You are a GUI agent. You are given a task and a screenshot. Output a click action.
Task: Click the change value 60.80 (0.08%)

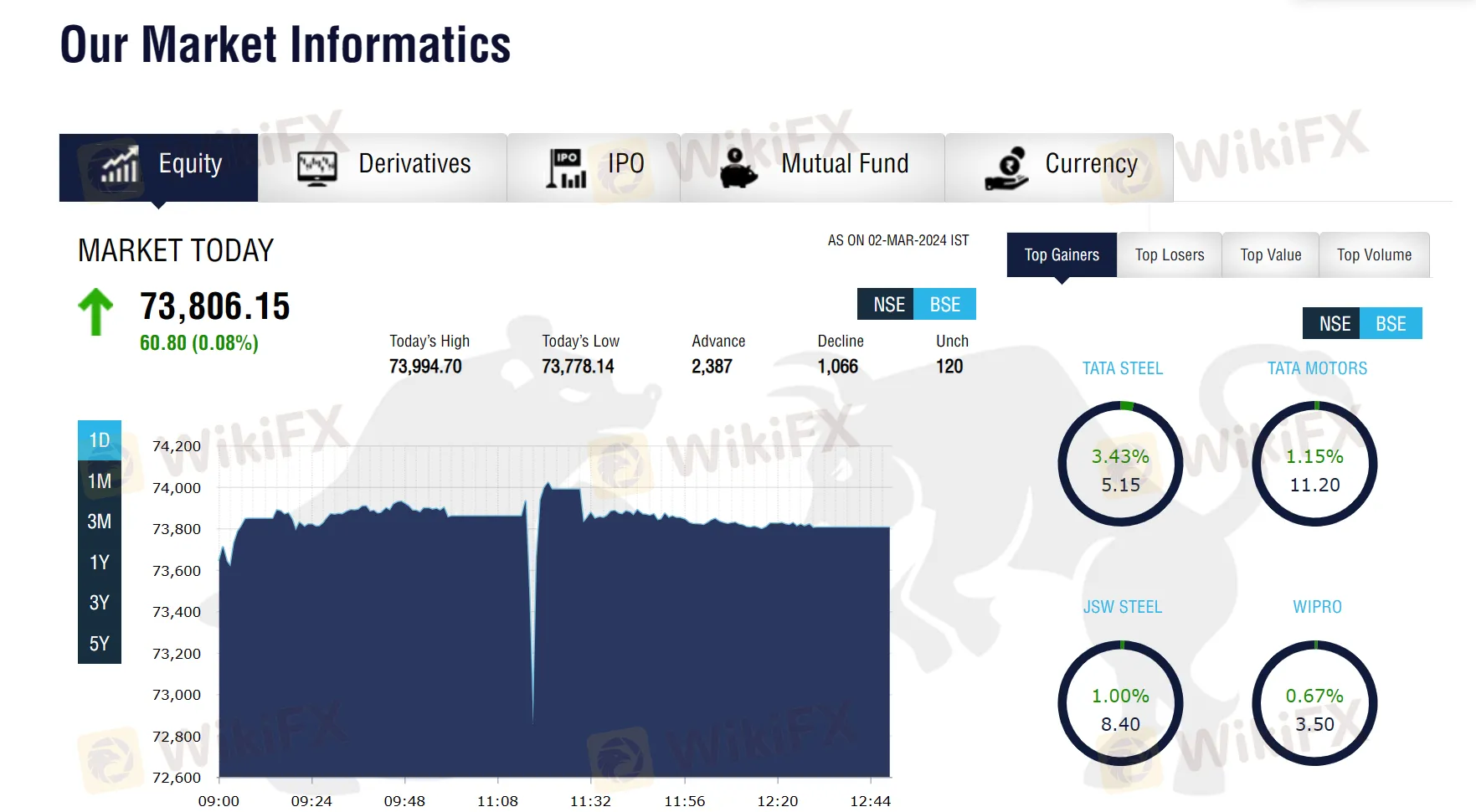tap(199, 343)
